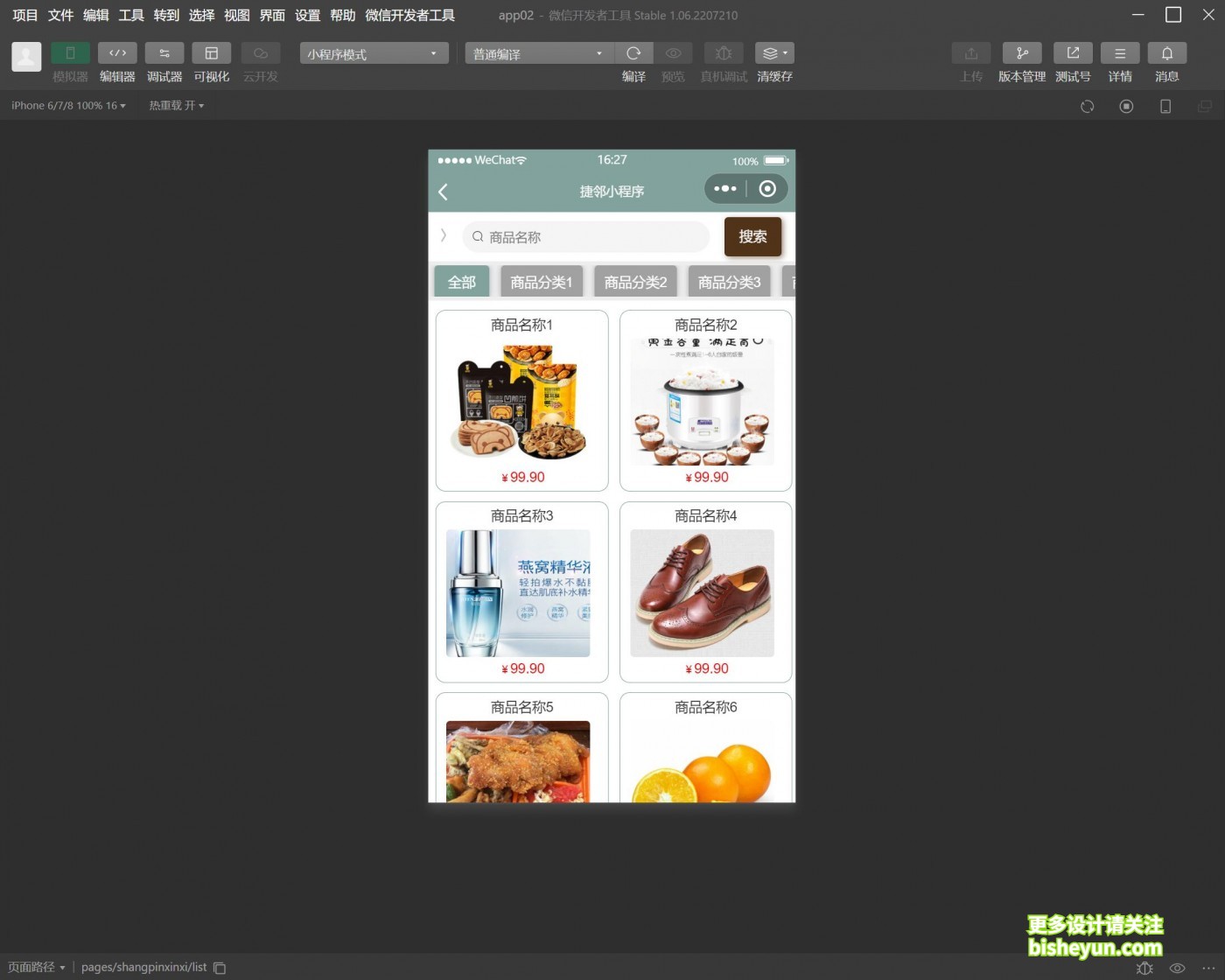Click the real device debug icon
Screen dimensions: 1225x980
tap(724, 53)
